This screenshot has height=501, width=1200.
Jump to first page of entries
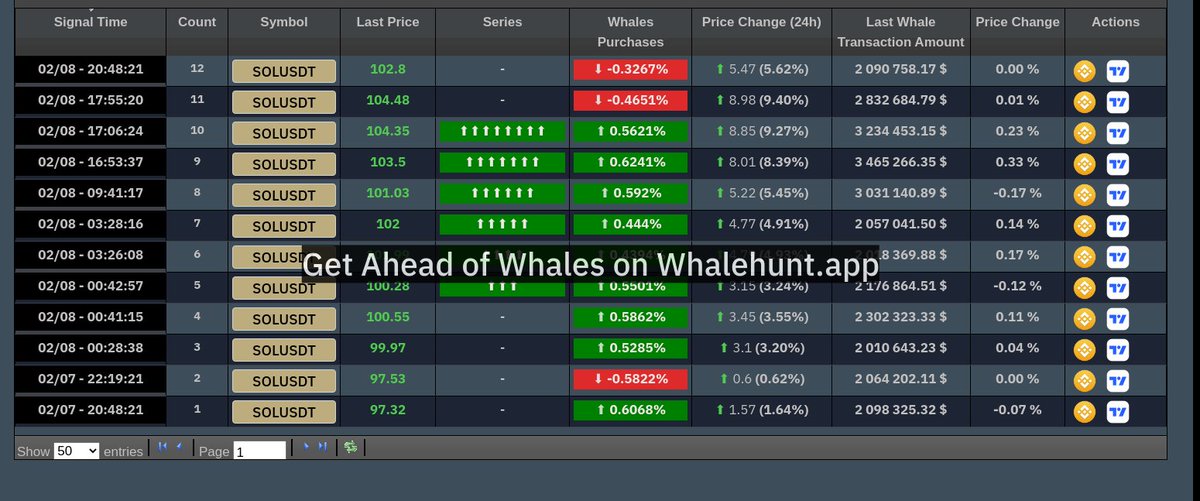click(162, 447)
